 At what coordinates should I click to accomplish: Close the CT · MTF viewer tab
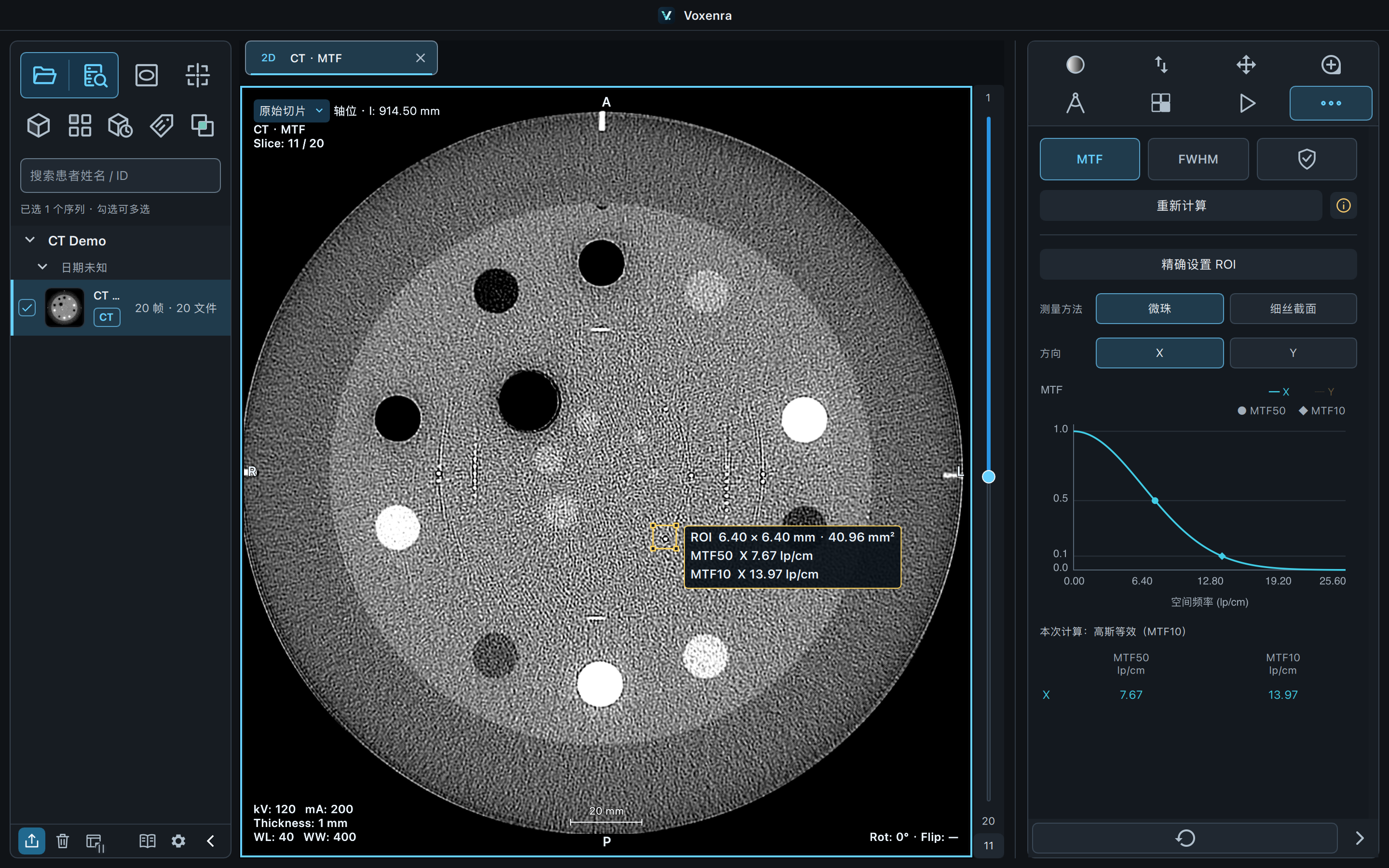(x=420, y=58)
